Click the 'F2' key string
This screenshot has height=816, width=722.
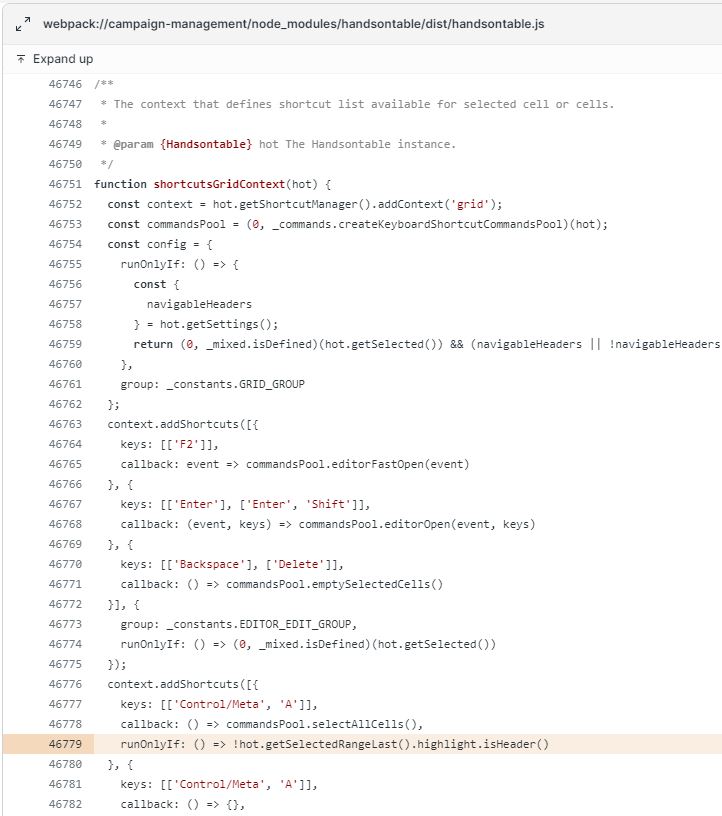pyautogui.click(x=186, y=444)
